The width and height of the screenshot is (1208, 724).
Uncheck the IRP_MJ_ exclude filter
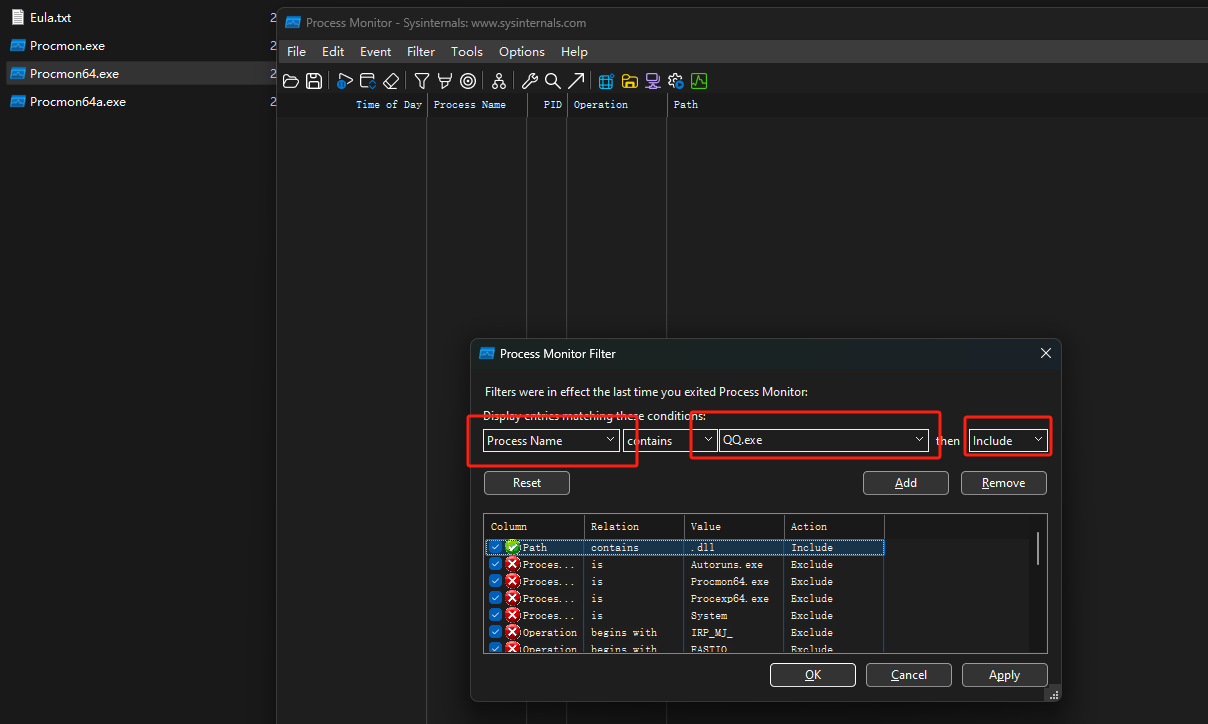click(x=495, y=632)
